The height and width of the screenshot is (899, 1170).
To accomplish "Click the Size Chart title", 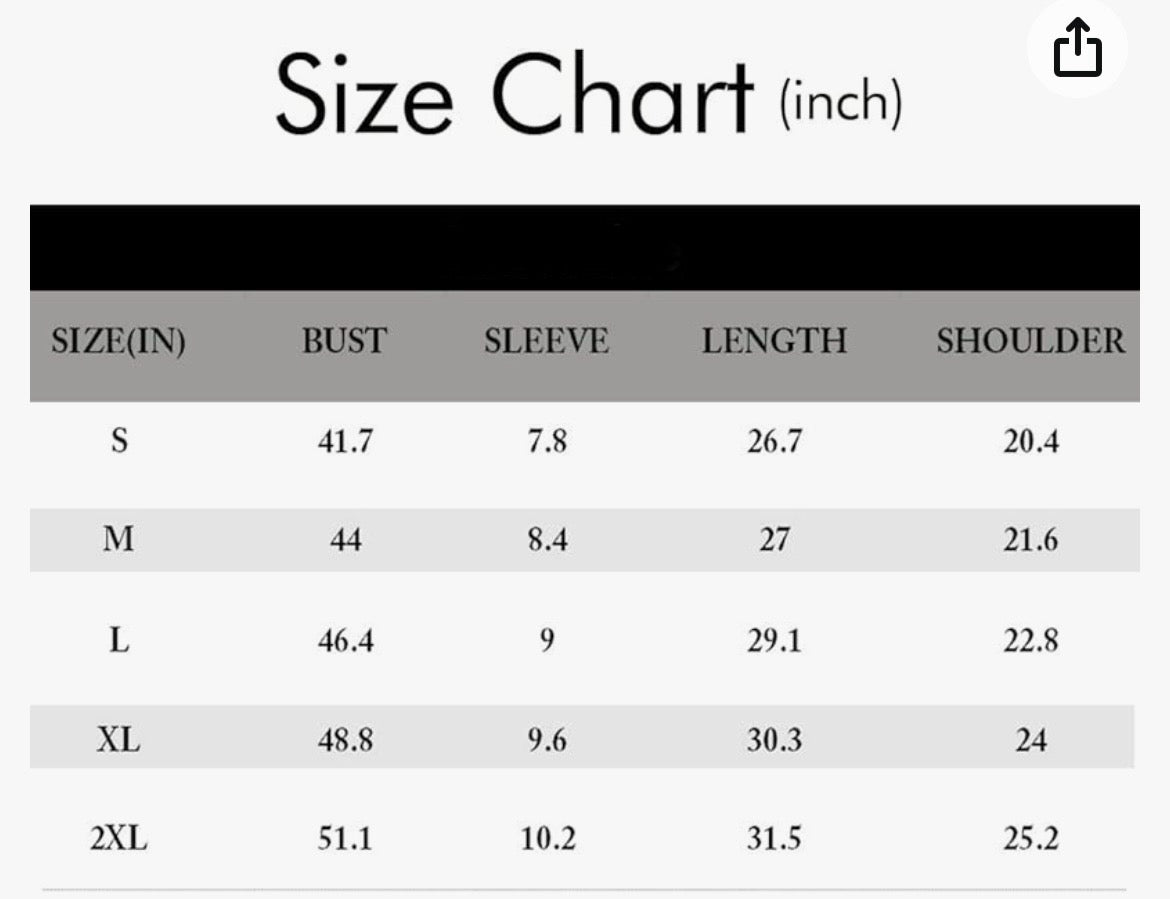I will point(514,97).
